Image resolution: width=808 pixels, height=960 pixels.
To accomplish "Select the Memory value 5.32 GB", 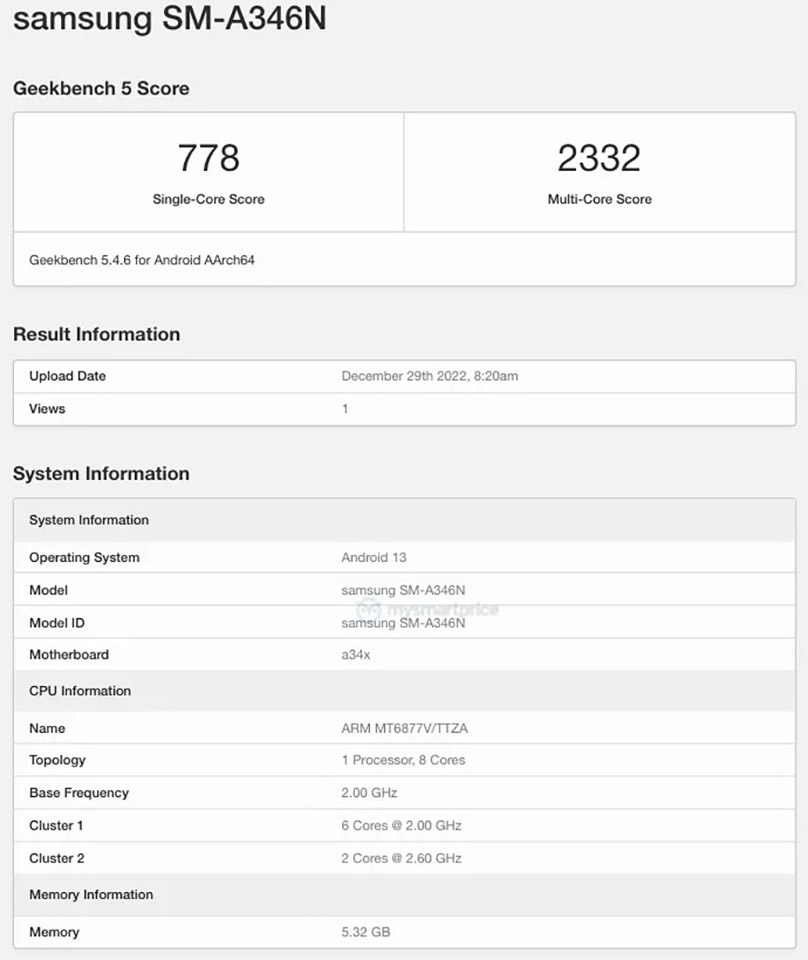I will tap(366, 932).
